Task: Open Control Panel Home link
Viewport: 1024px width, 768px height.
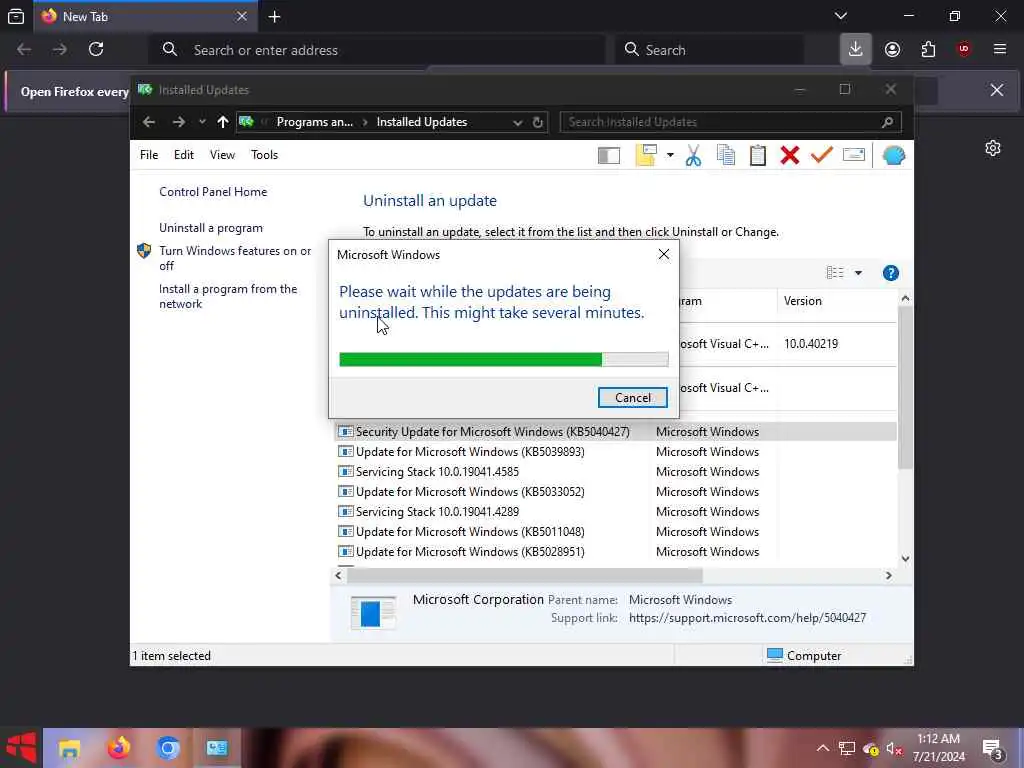Action: coord(213,192)
